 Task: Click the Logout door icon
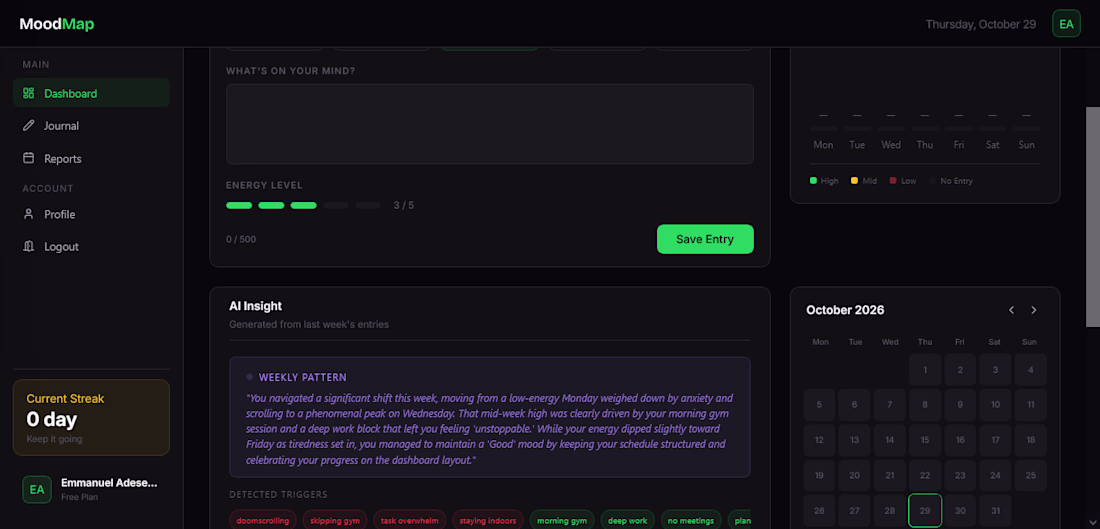(x=29, y=246)
